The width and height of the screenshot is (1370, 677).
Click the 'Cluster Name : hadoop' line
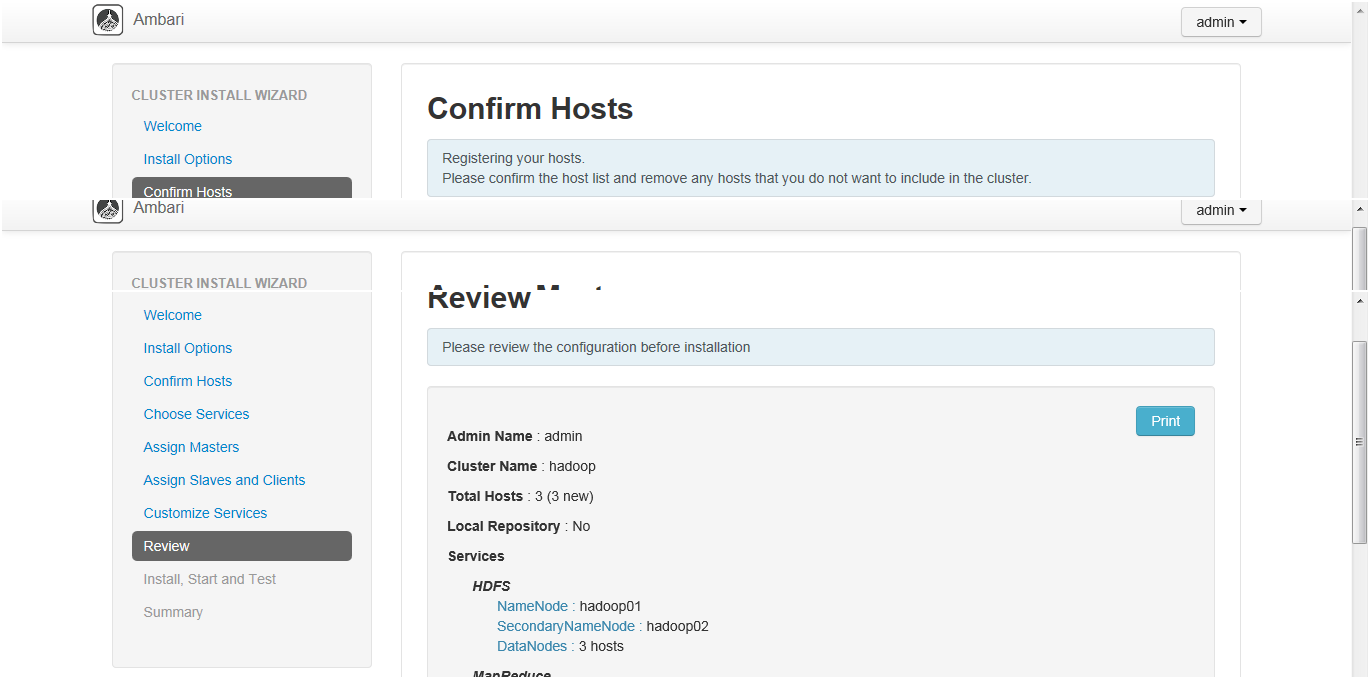(x=521, y=466)
